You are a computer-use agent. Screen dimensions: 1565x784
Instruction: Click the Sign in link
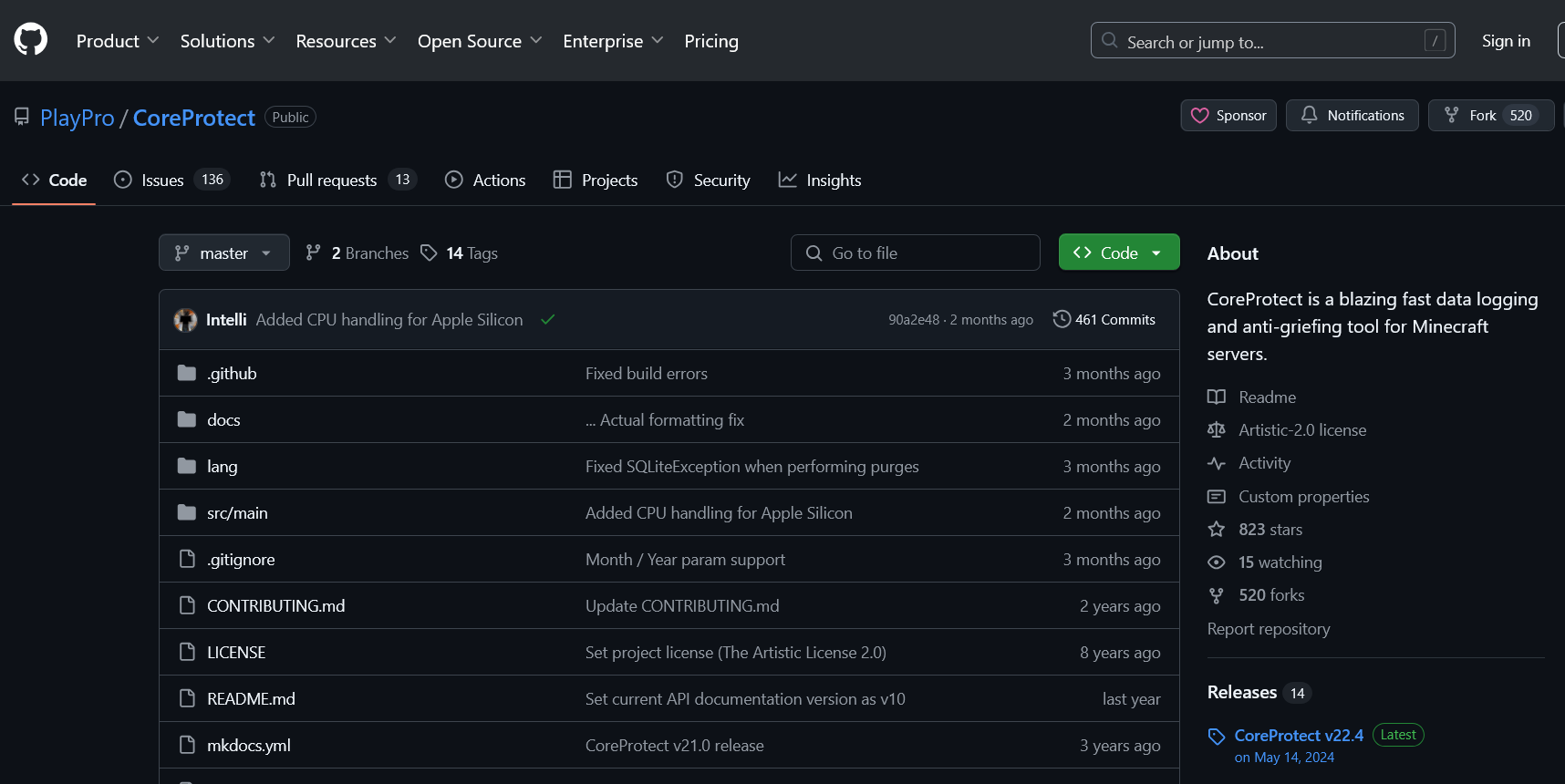pyautogui.click(x=1506, y=41)
